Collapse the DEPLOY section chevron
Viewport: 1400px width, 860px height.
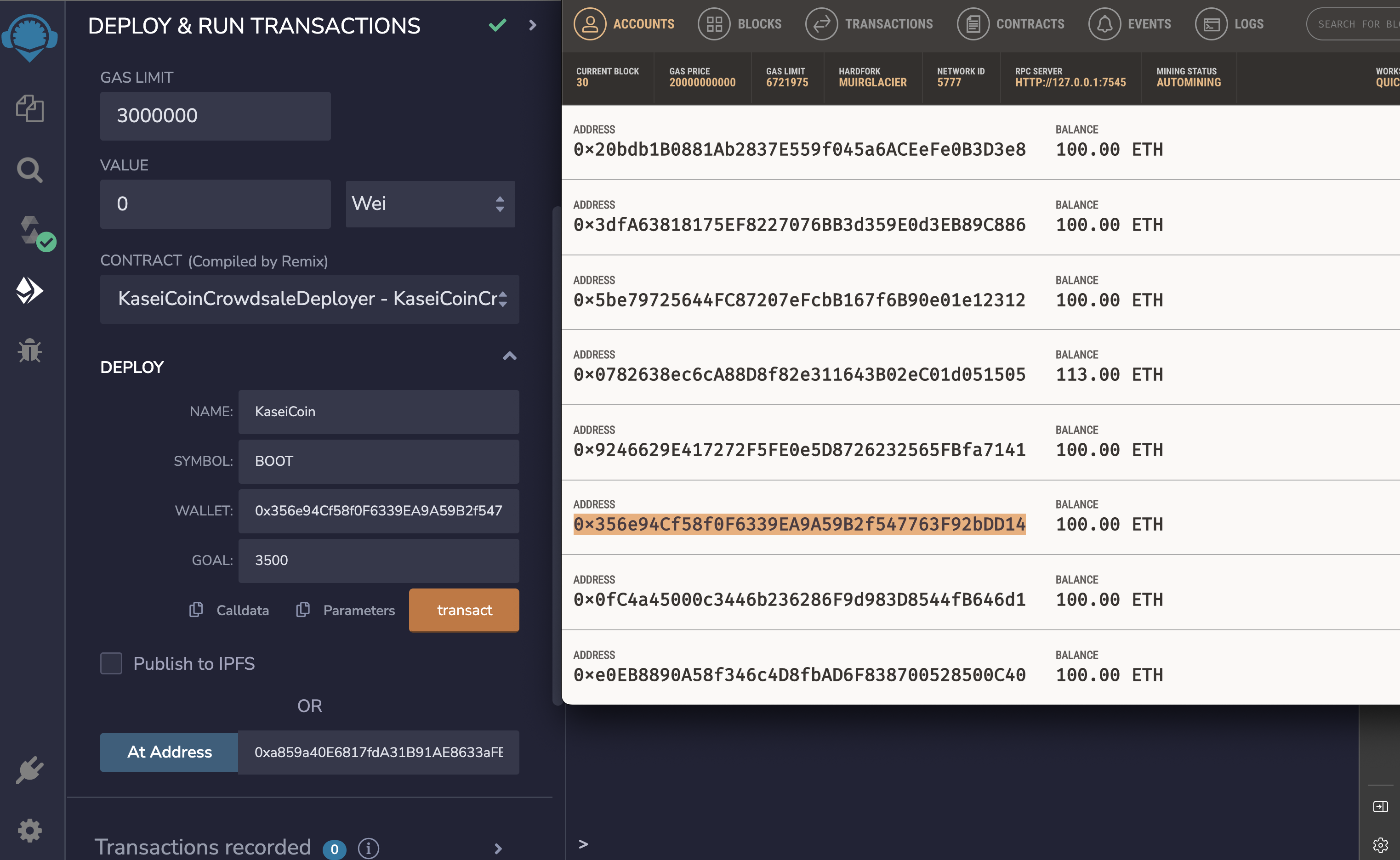pyautogui.click(x=509, y=356)
